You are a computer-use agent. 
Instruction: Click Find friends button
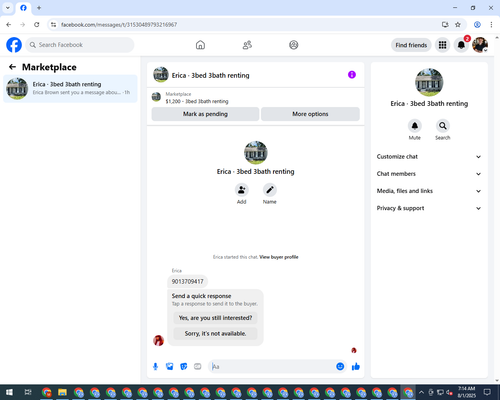(411, 45)
